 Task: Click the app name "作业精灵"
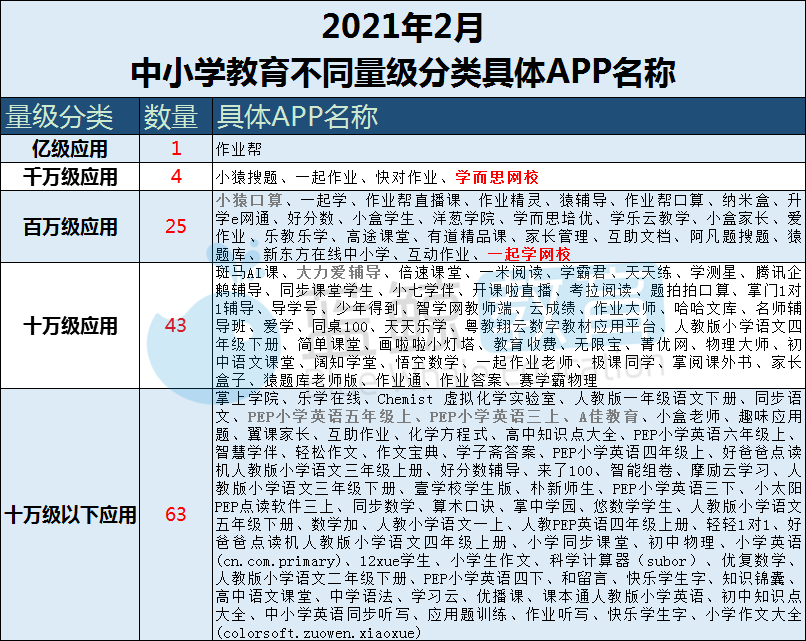coord(510,200)
